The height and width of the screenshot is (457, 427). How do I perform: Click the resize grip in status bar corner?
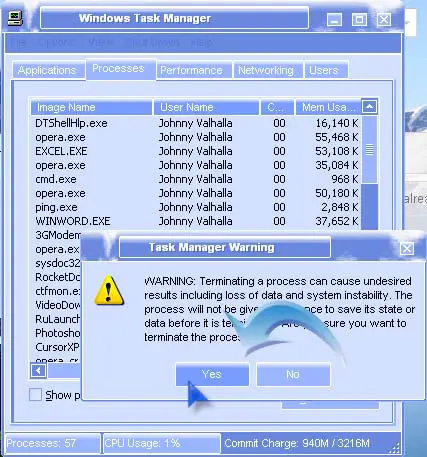tap(395, 447)
